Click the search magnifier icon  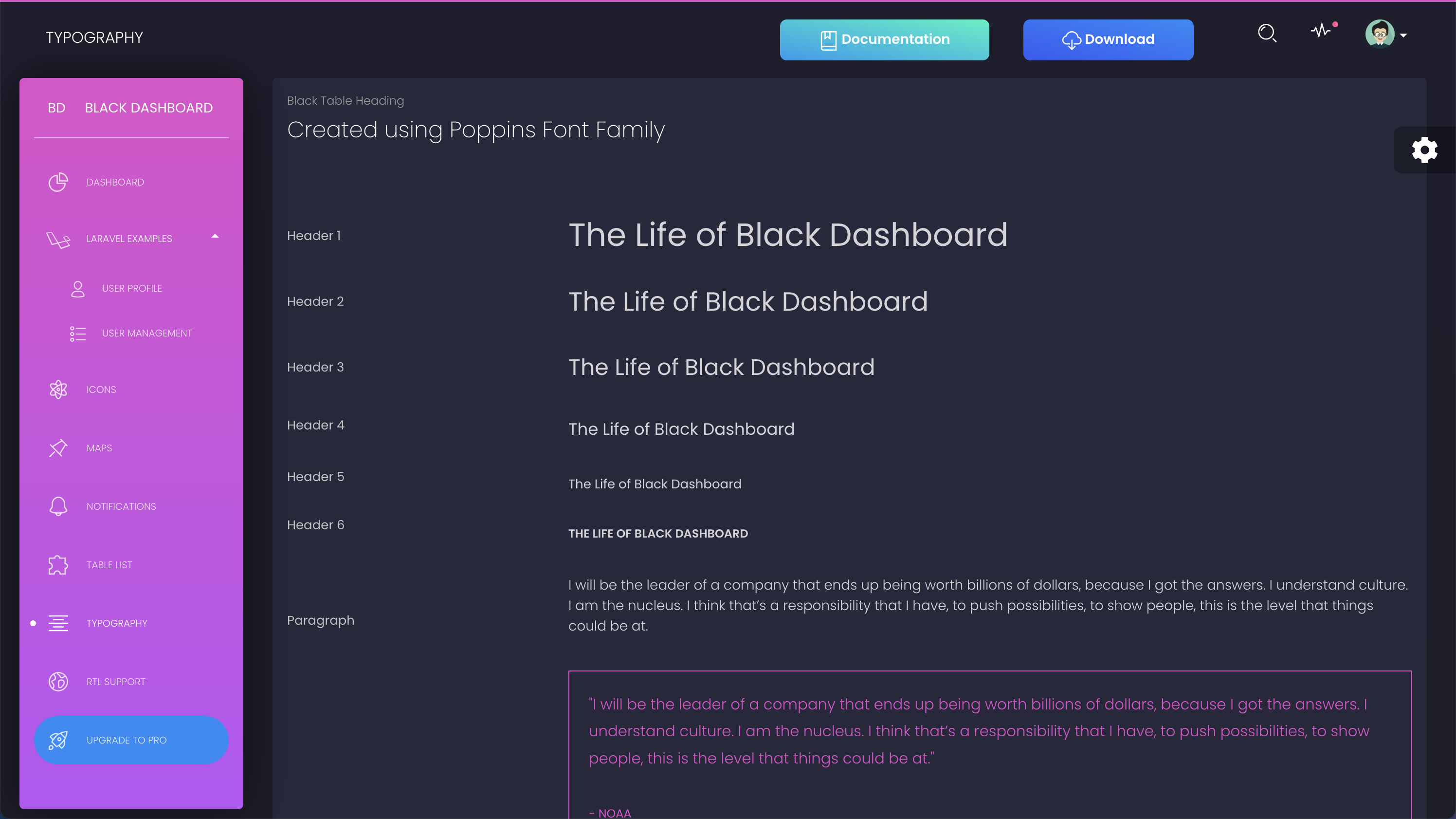point(1267,33)
